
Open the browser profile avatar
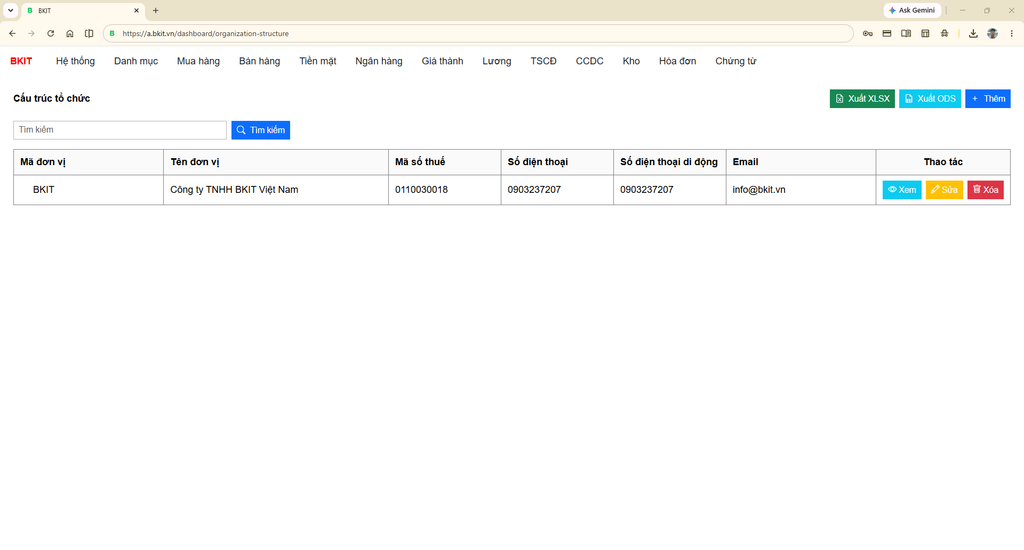(992, 33)
